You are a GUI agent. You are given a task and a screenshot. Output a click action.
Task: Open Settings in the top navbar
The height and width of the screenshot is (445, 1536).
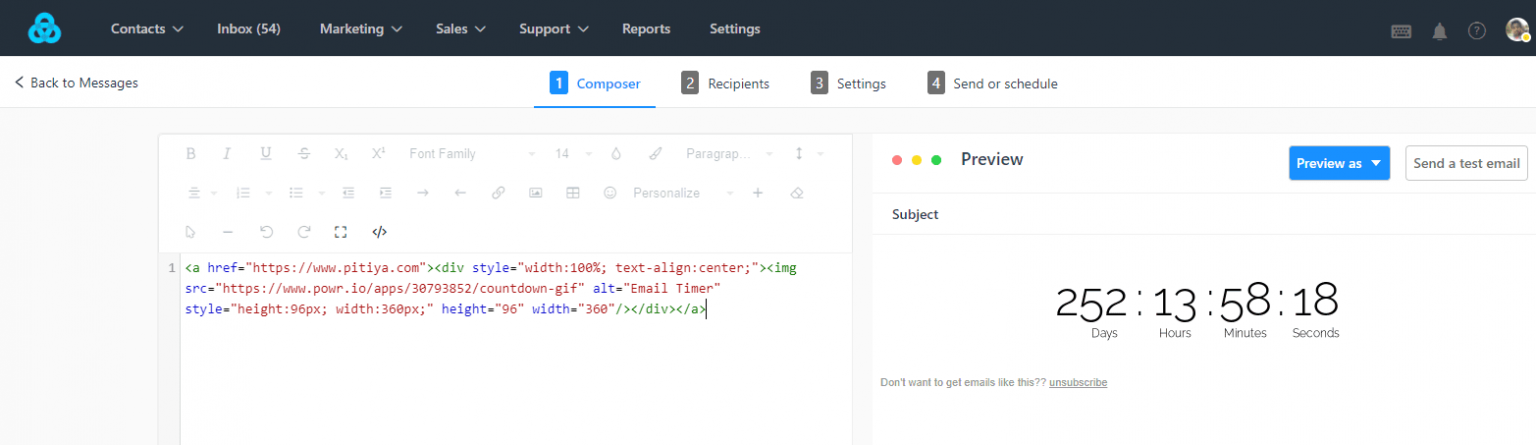[735, 29]
